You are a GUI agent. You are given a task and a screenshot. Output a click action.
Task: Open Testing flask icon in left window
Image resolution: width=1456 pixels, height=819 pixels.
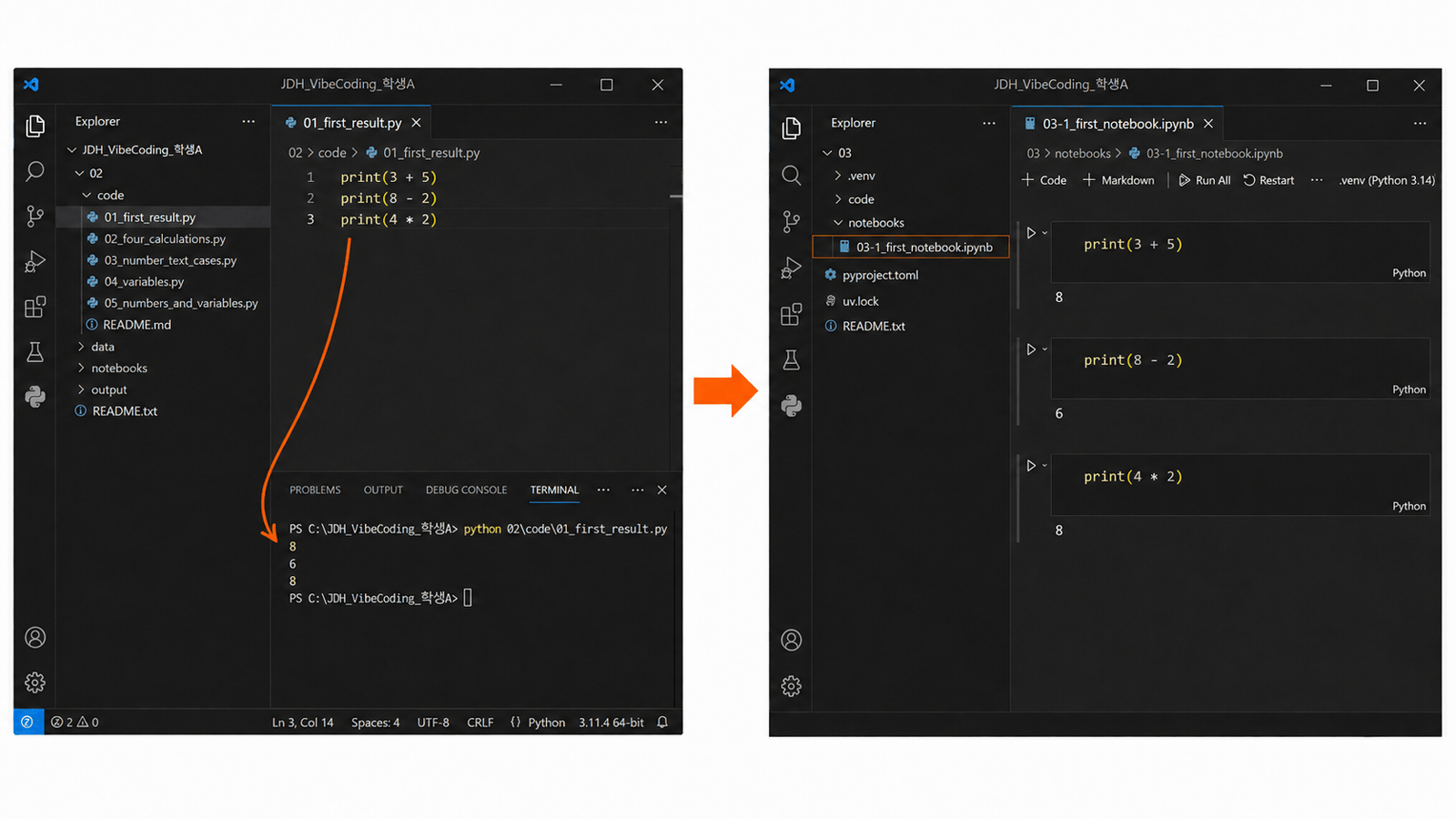pyautogui.click(x=35, y=352)
